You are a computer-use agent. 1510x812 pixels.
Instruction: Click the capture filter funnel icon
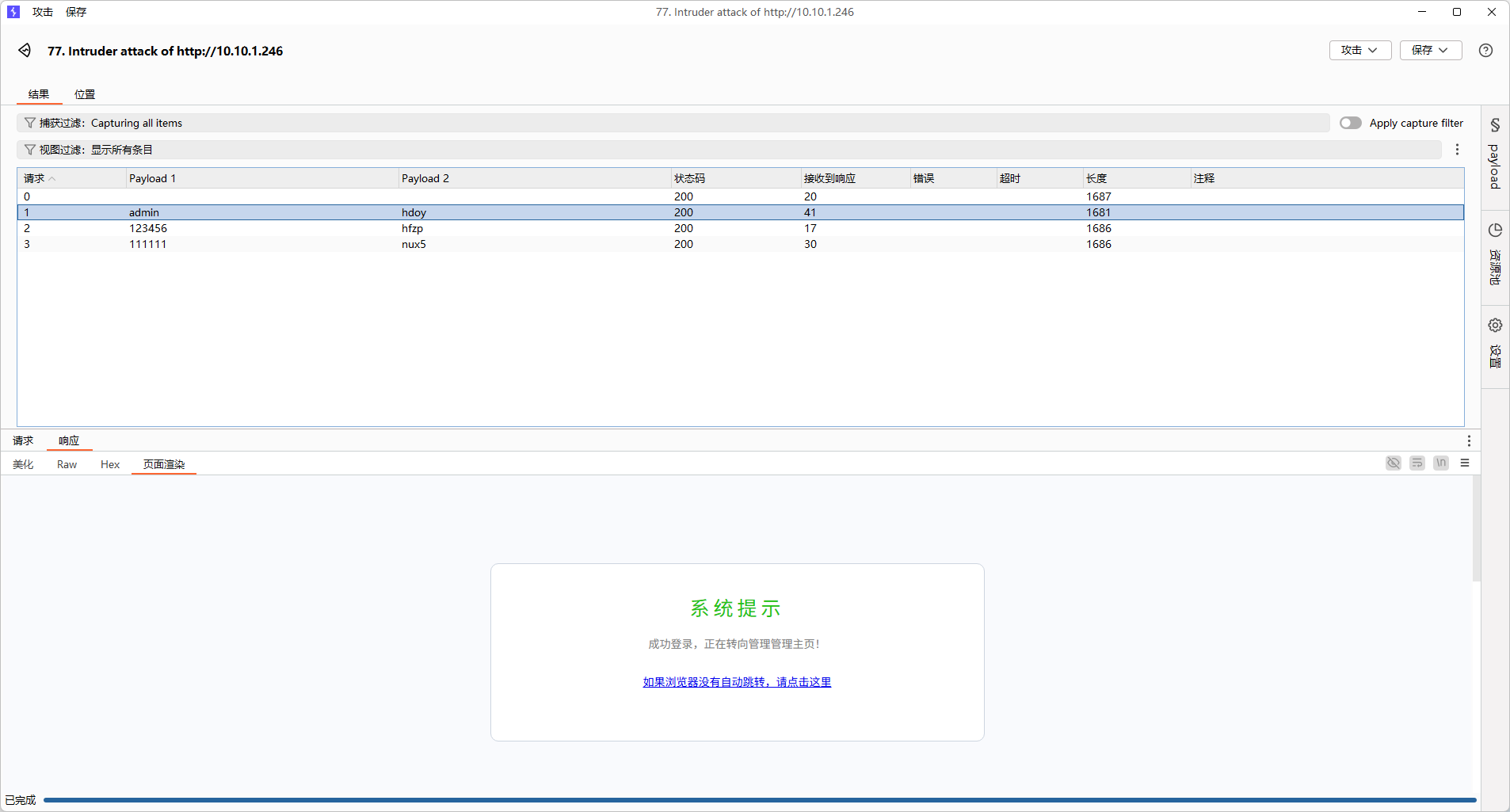pos(29,123)
